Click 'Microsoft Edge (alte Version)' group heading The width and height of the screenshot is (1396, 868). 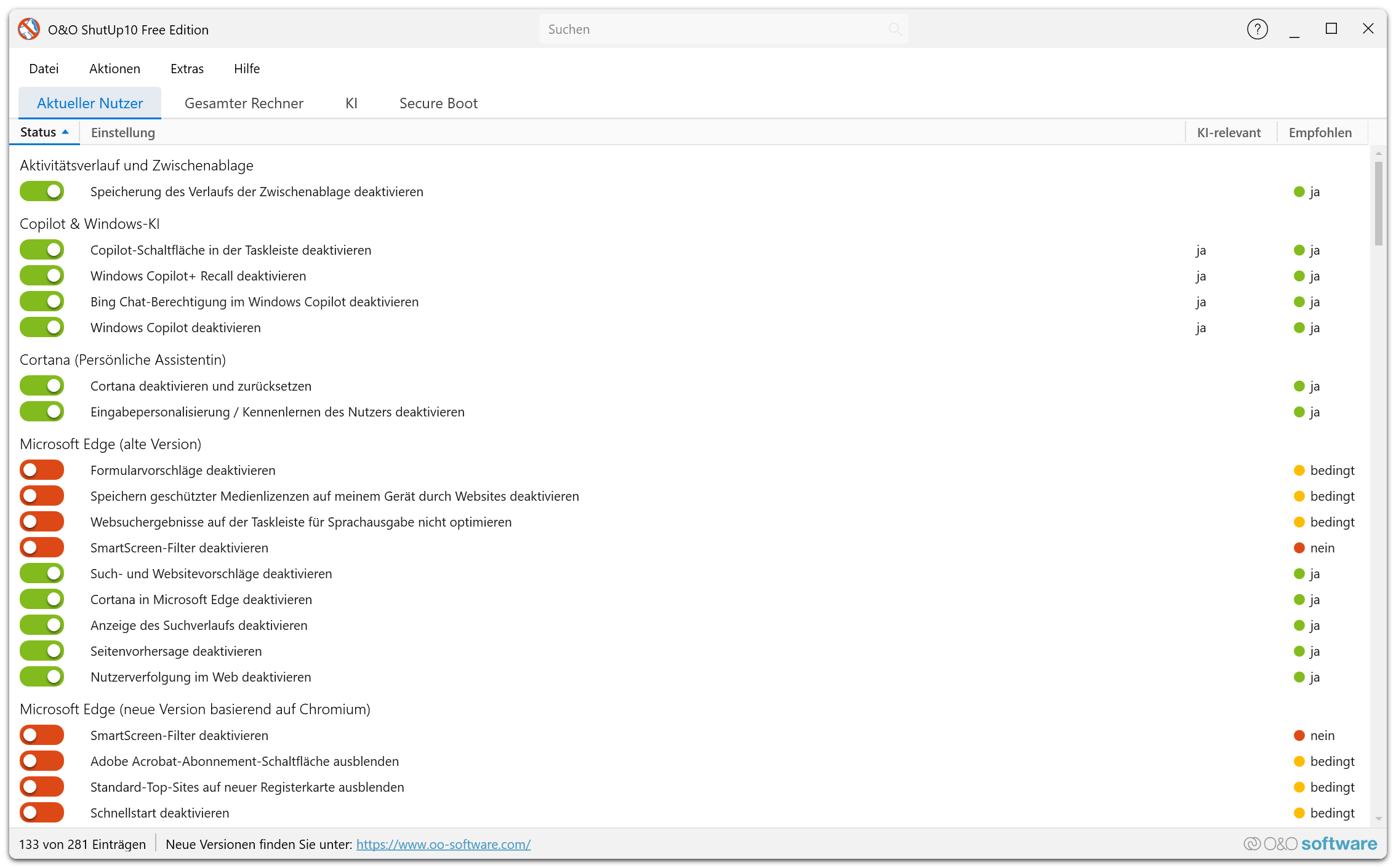click(x=110, y=444)
